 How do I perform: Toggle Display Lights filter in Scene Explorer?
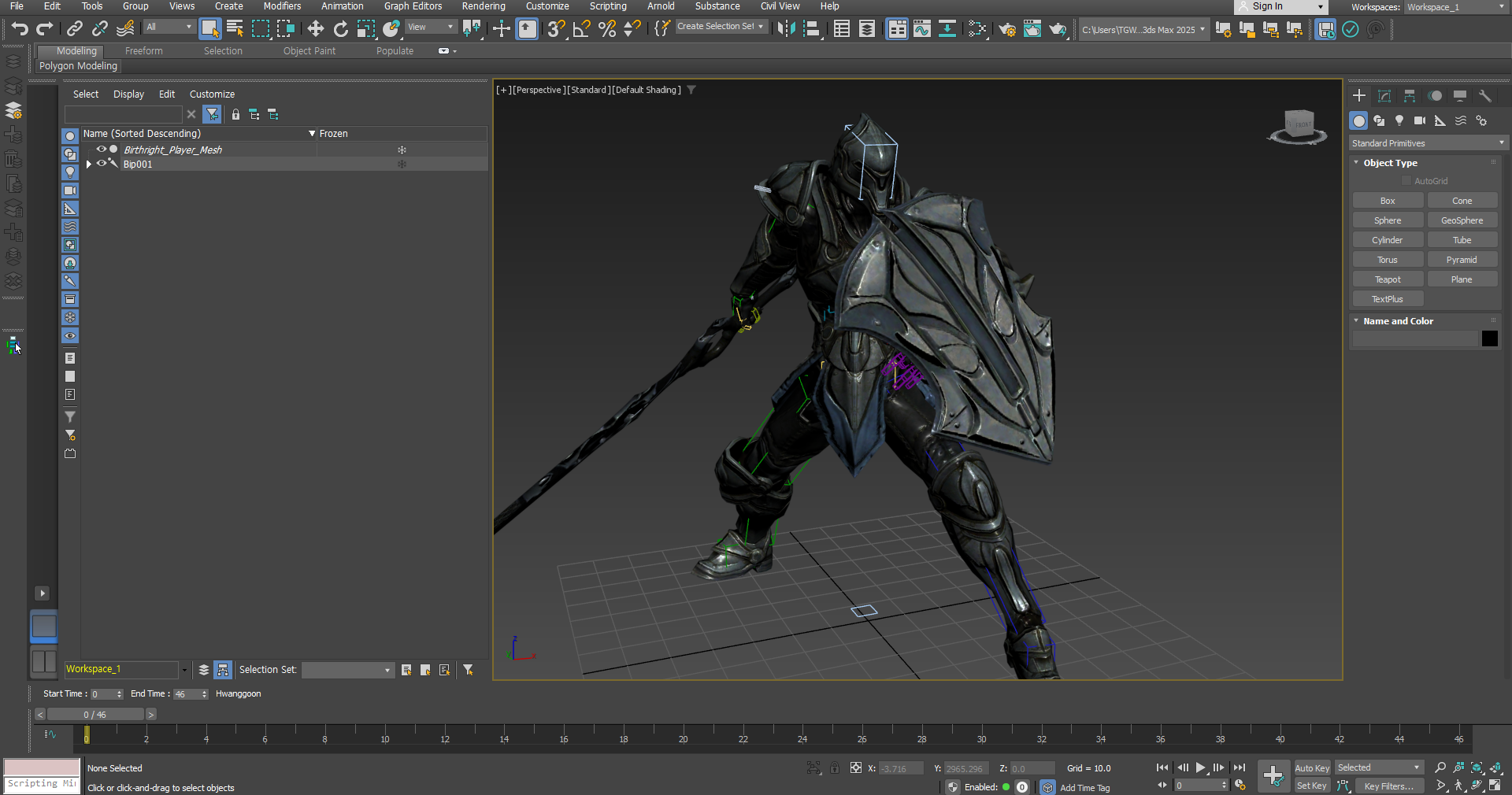(x=70, y=172)
